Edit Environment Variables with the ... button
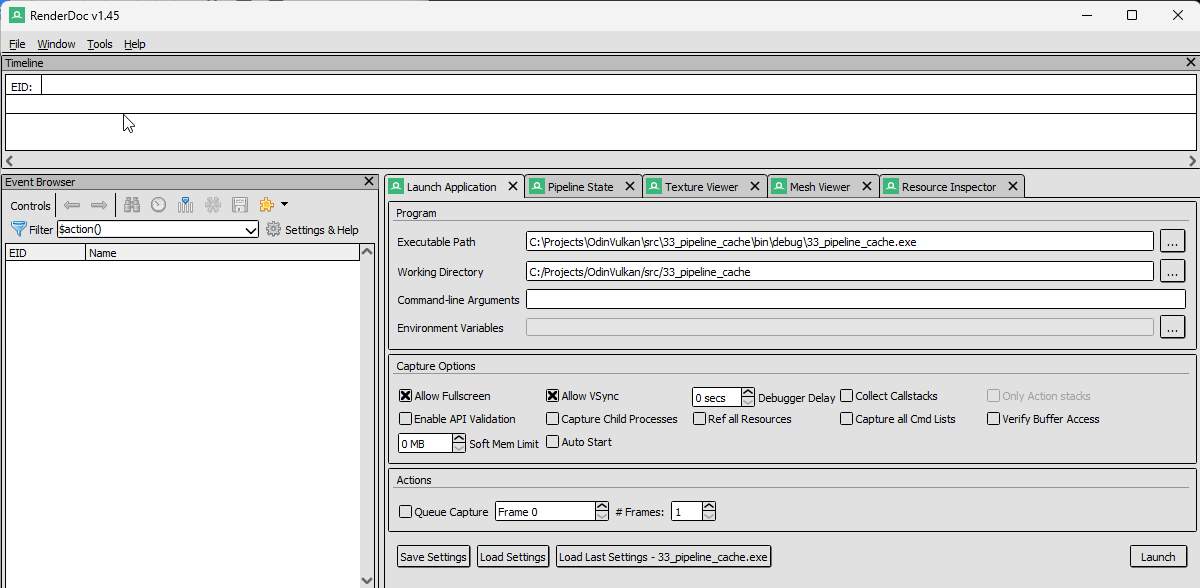 click(1173, 327)
